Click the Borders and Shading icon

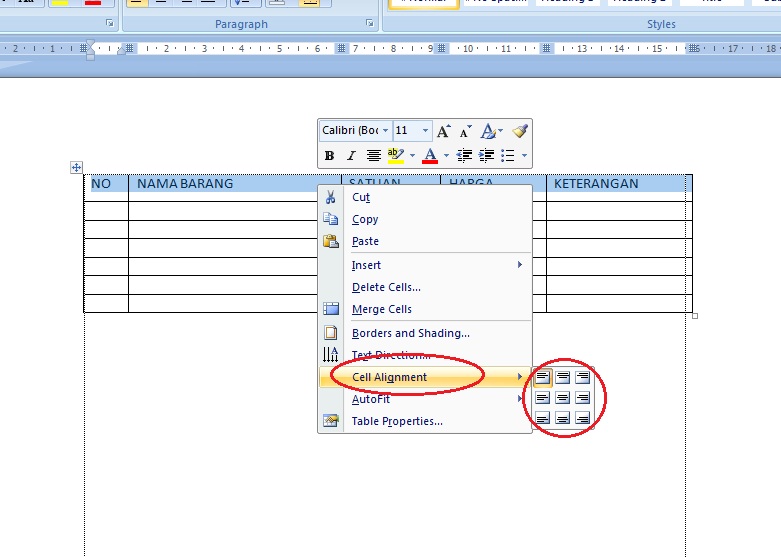331,333
